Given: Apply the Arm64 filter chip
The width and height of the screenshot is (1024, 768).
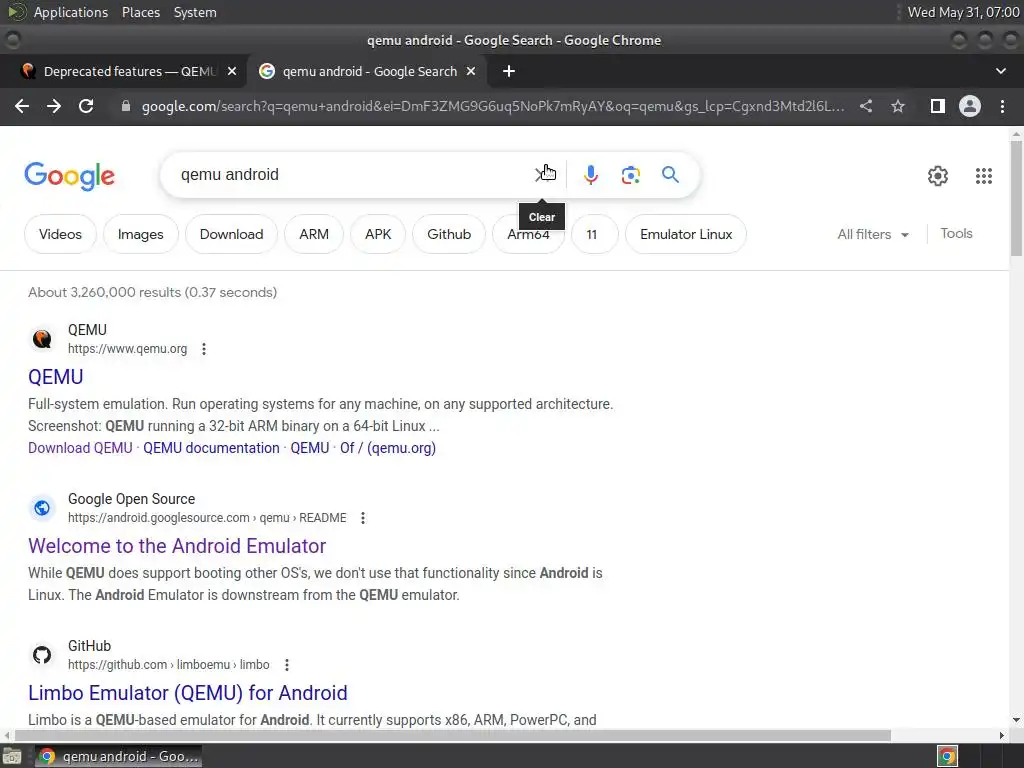Looking at the screenshot, I should 528,234.
